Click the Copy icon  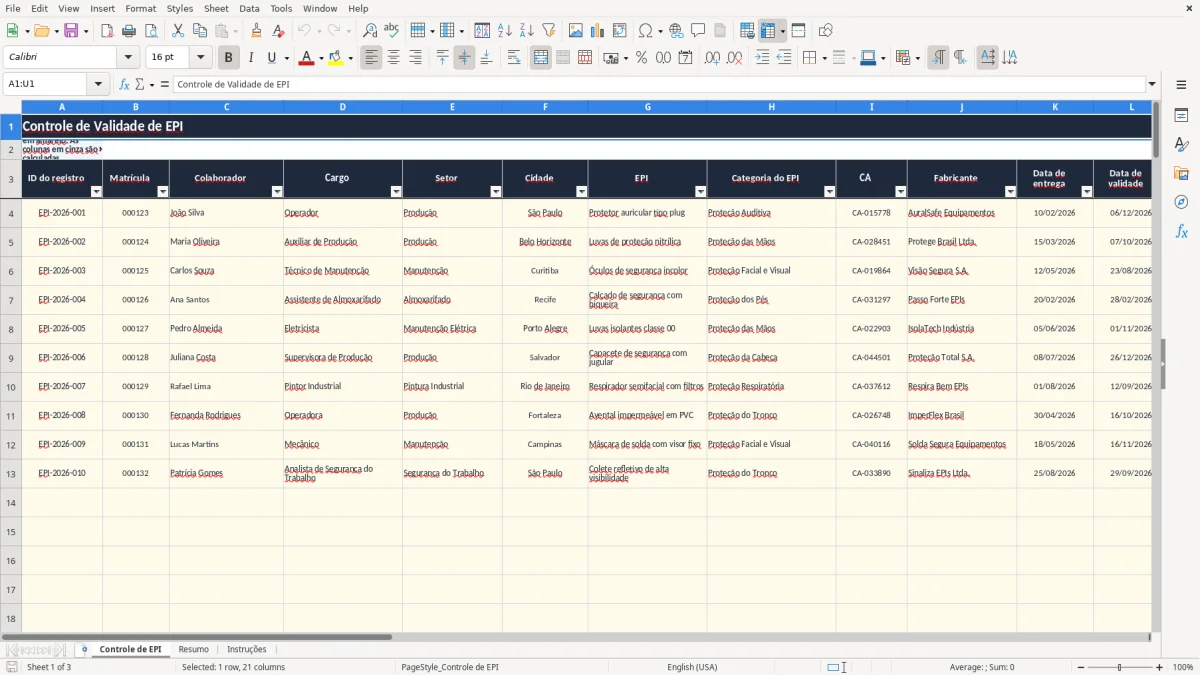click(x=200, y=31)
